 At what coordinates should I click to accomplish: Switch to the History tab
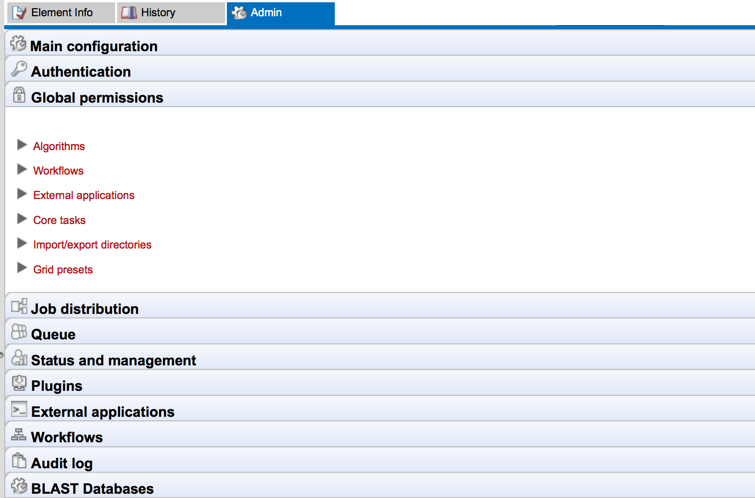[170, 13]
